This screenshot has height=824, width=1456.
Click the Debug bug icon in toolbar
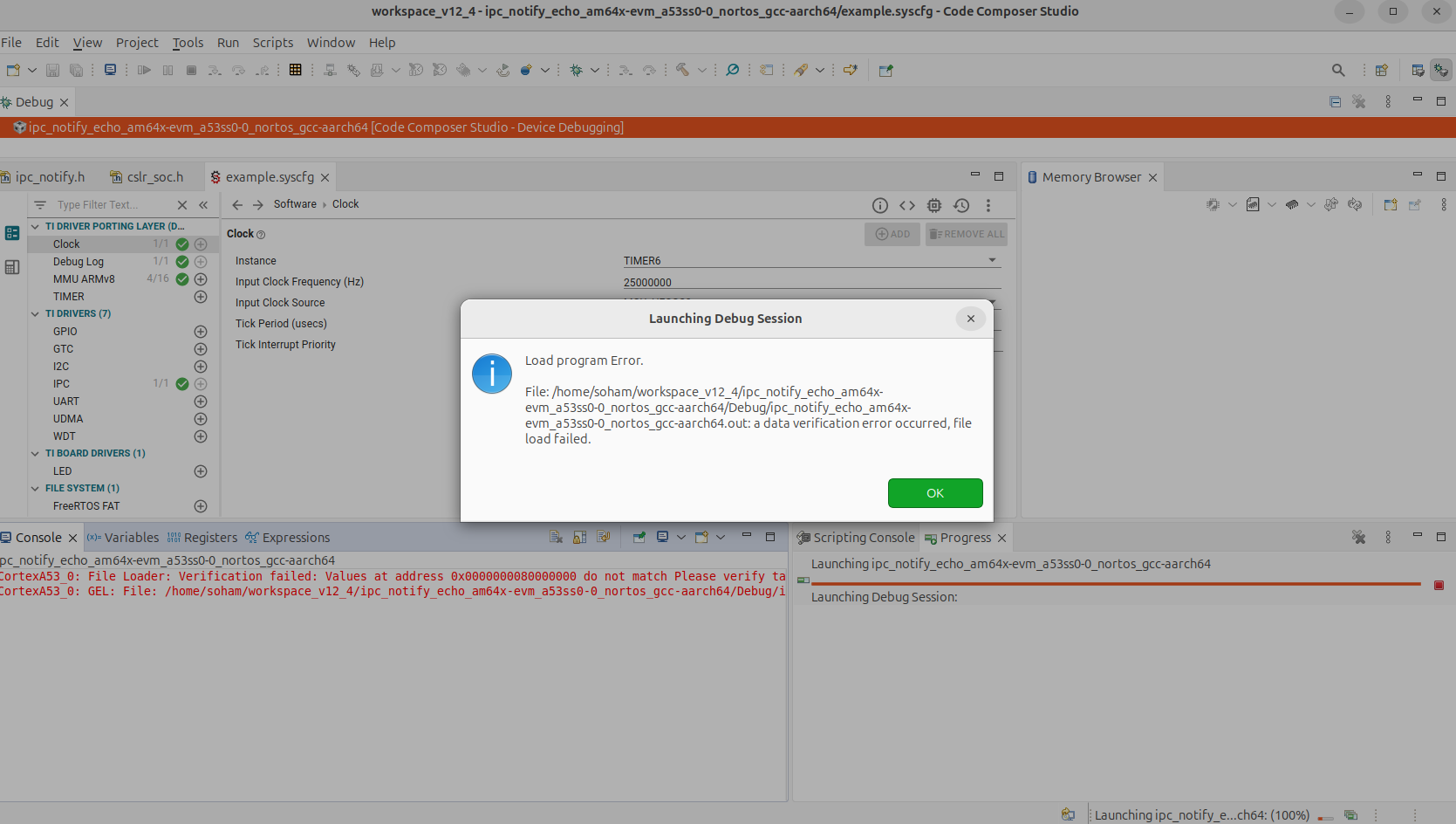click(x=576, y=70)
